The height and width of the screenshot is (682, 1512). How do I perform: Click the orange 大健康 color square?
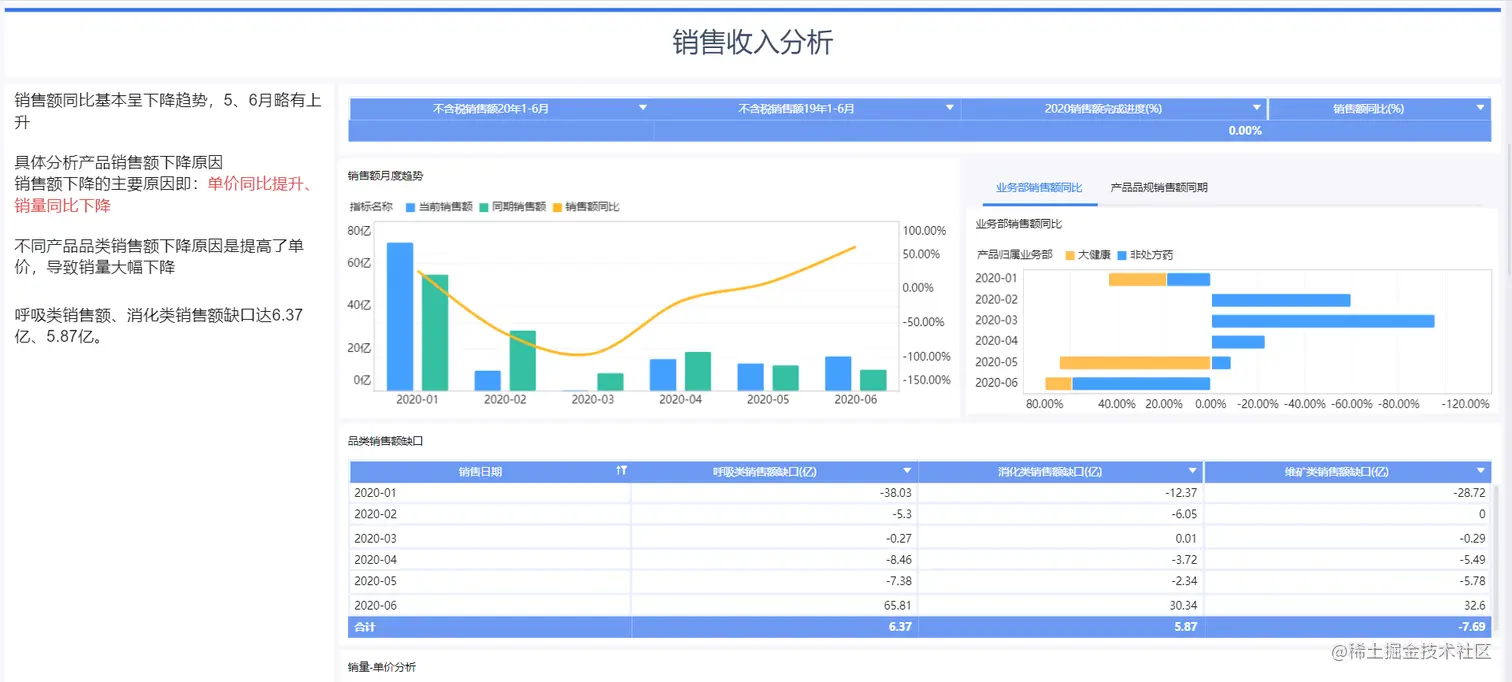click(1070, 254)
